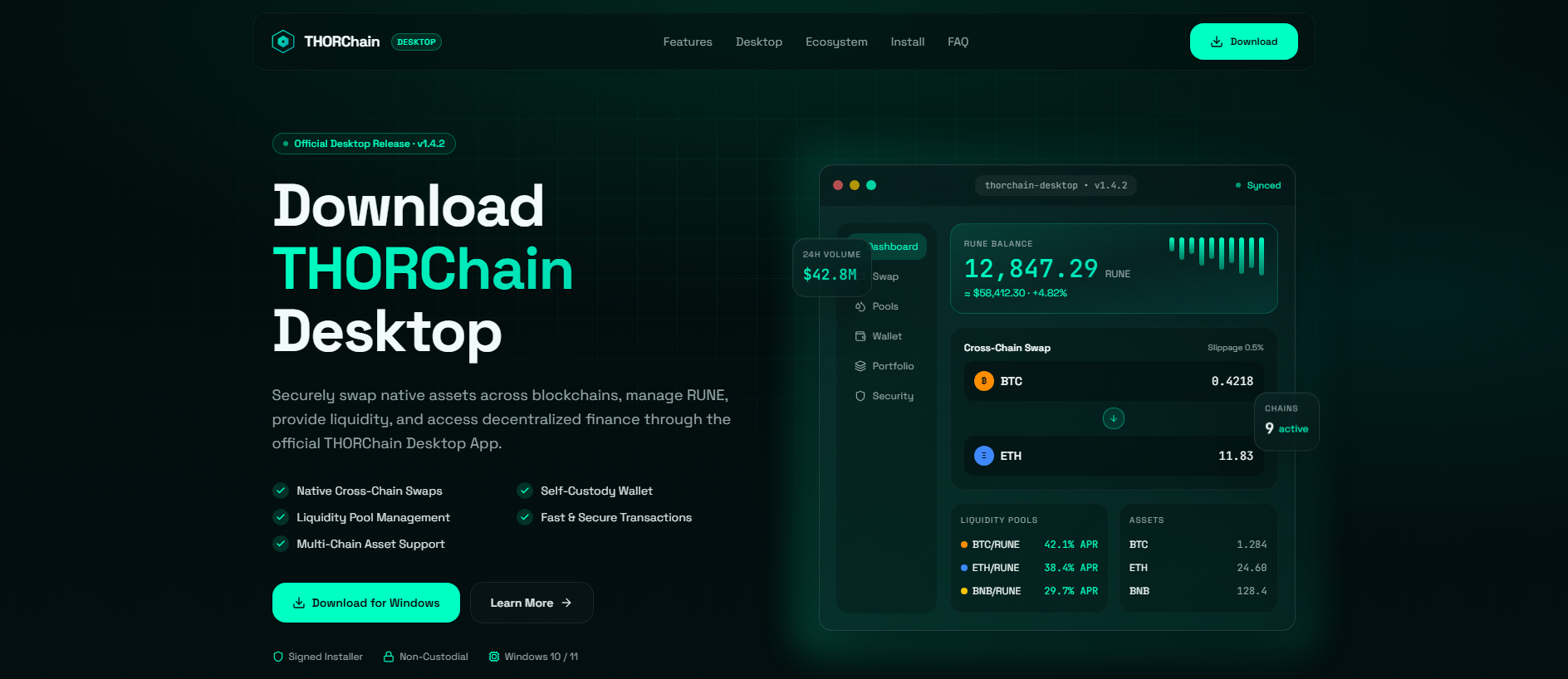Click the BTC amount 0.4218
This screenshot has width=1568, height=679.
(x=1232, y=381)
